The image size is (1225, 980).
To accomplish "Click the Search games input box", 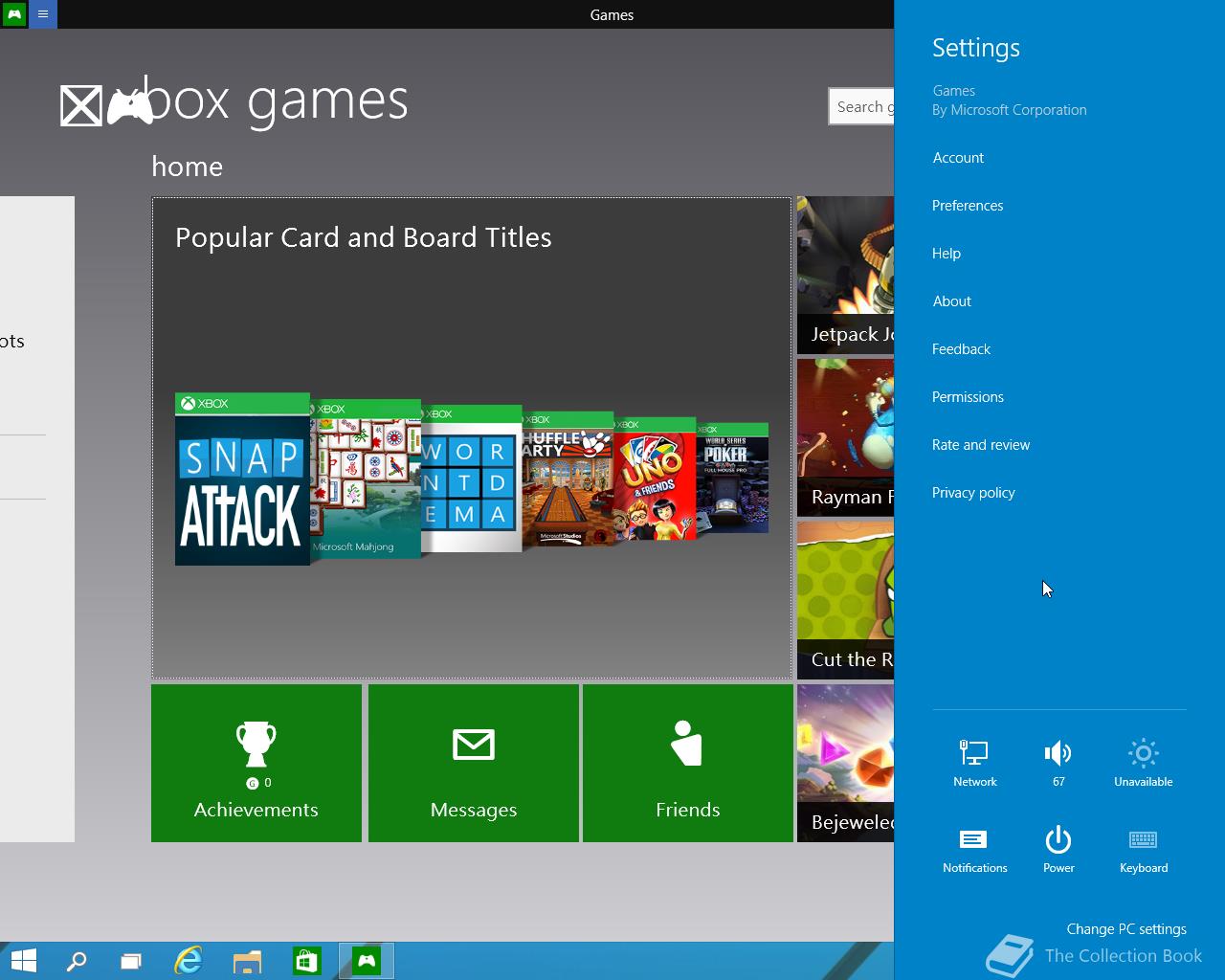I will coord(861,106).
